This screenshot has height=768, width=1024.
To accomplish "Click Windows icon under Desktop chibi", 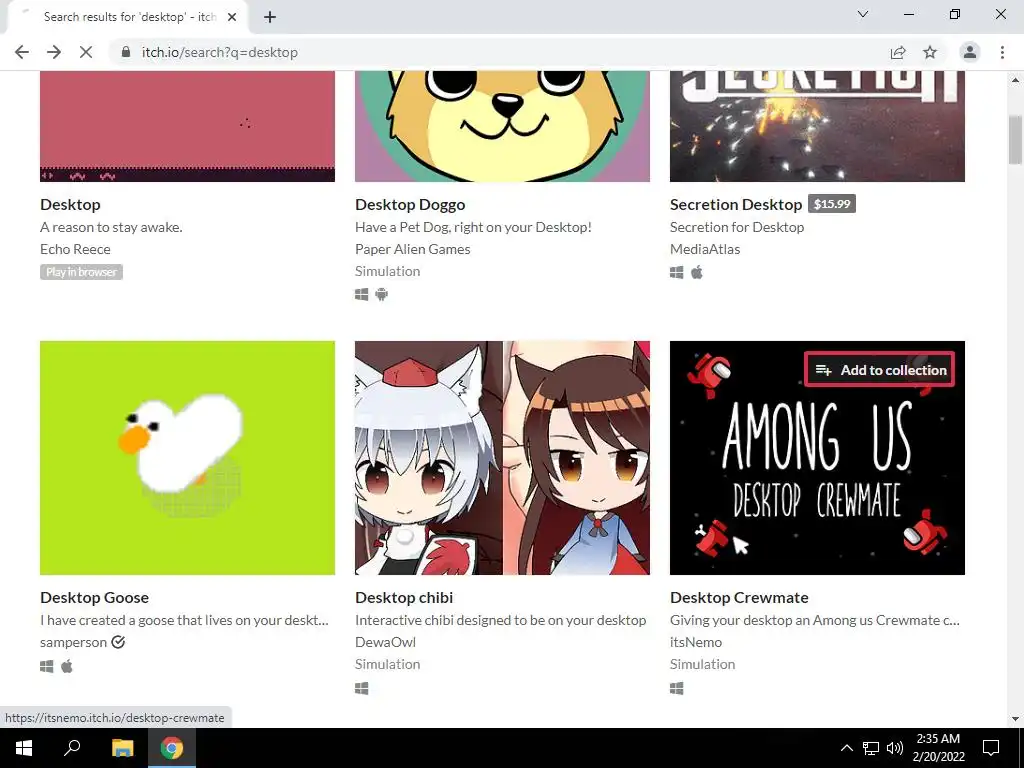I will click(362, 688).
